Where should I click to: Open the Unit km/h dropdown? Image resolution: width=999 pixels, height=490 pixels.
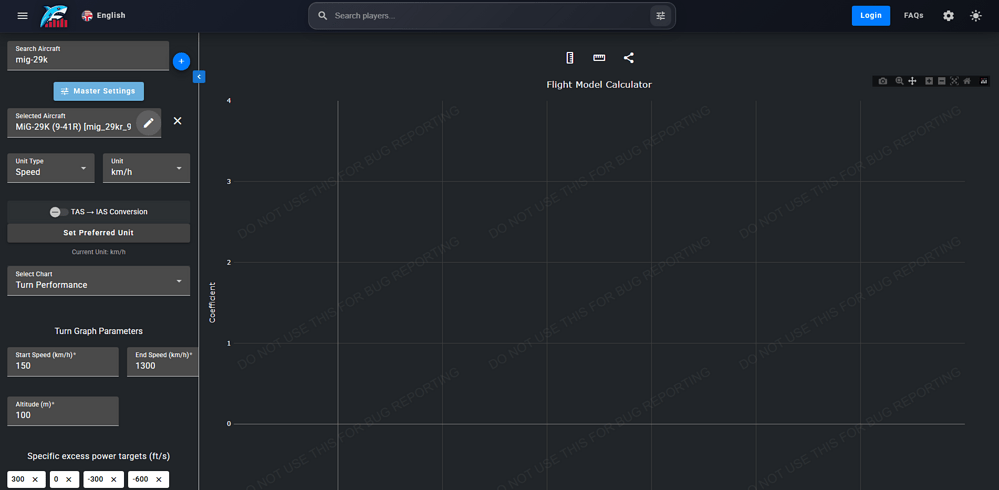tap(147, 168)
